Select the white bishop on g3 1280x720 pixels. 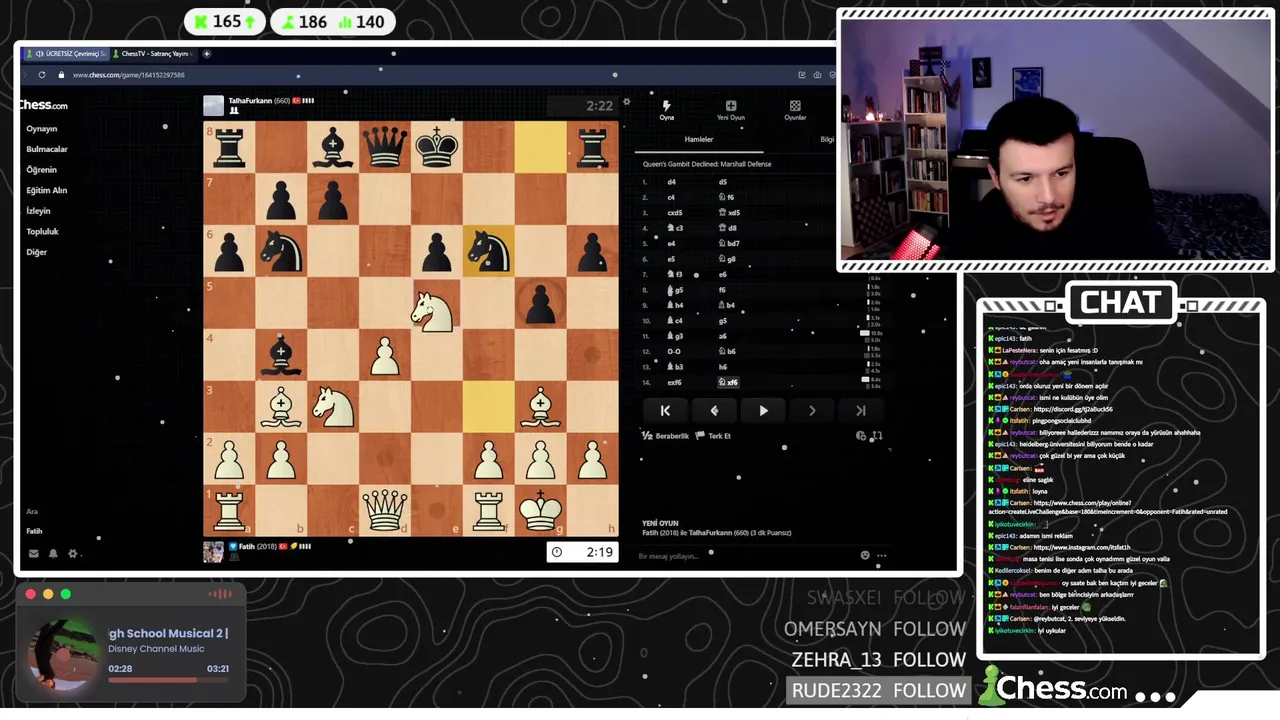[540, 407]
